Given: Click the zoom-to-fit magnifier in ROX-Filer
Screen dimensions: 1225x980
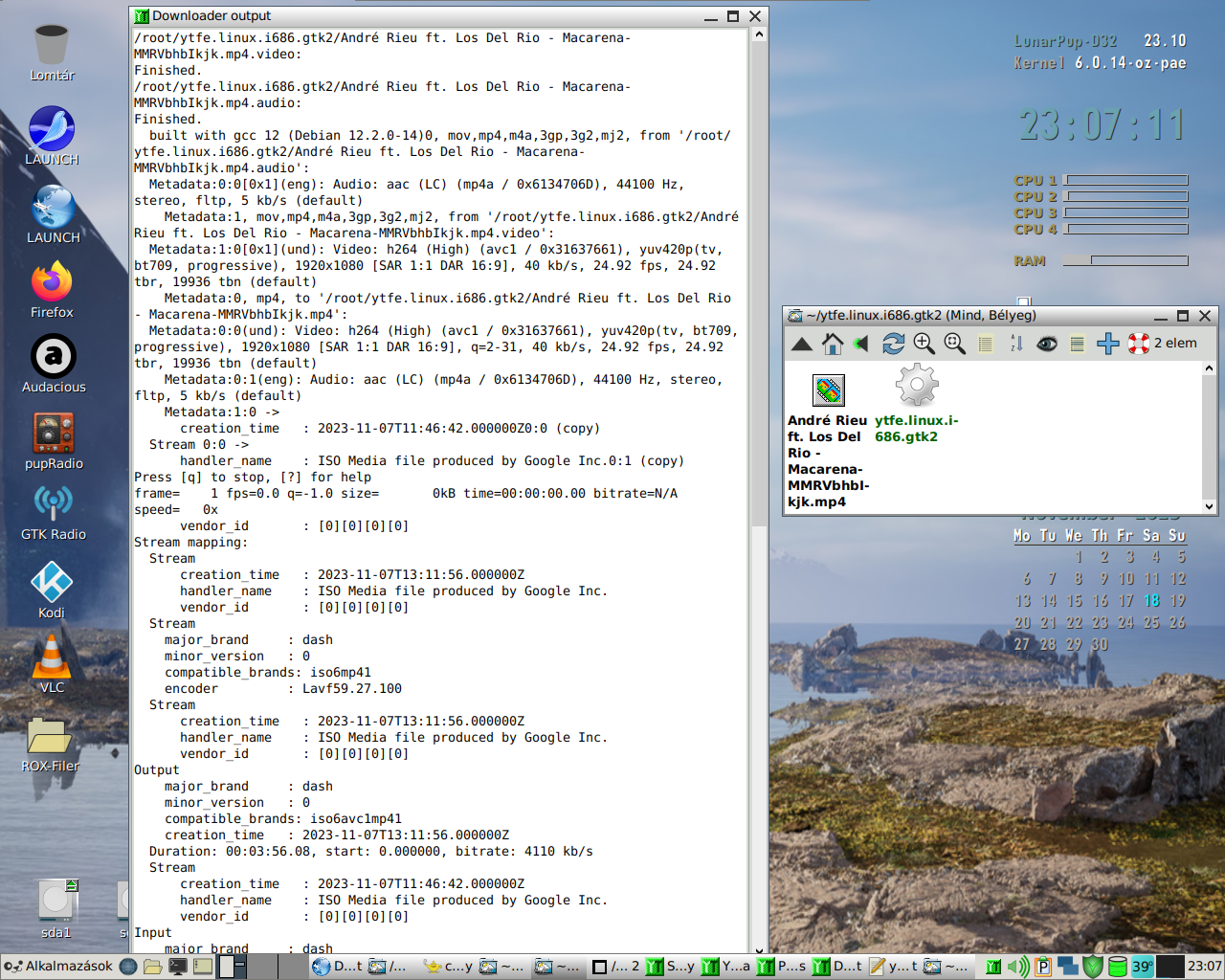Looking at the screenshot, I should (x=954, y=344).
